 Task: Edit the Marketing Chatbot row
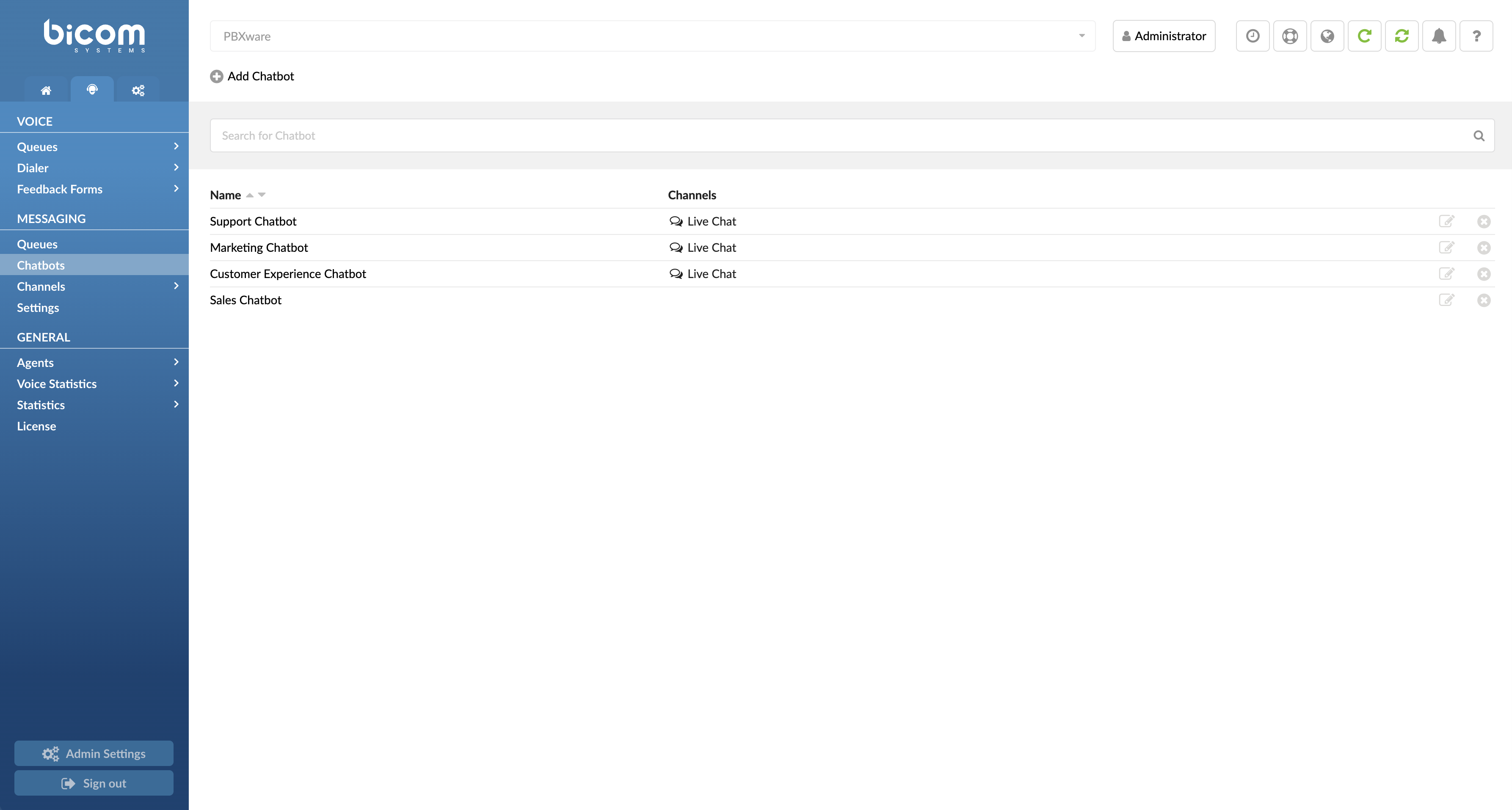[1446, 248]
